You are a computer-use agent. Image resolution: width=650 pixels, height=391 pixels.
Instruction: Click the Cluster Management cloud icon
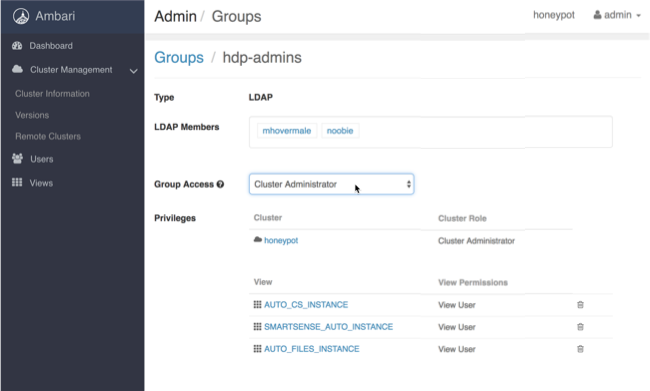[17, 69]
